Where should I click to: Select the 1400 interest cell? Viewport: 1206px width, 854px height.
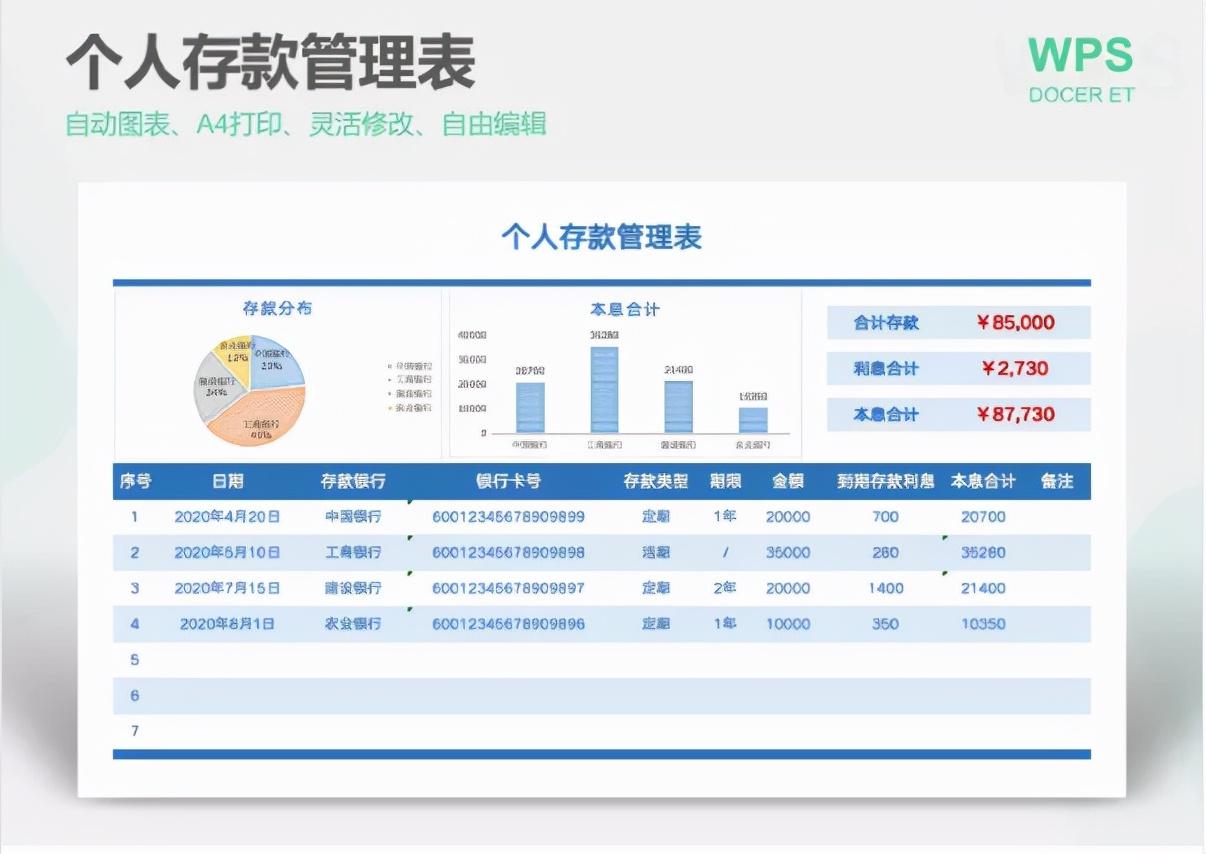pos(885,588)
